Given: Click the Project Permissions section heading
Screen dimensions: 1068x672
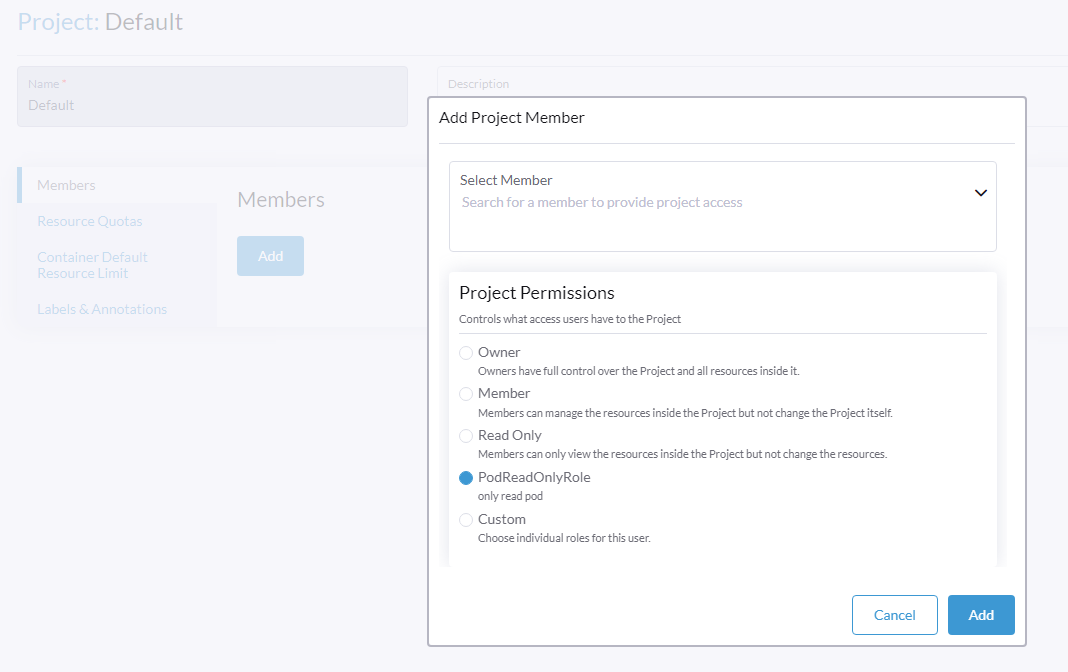Looking at the screenshot, I should [536, 293].
